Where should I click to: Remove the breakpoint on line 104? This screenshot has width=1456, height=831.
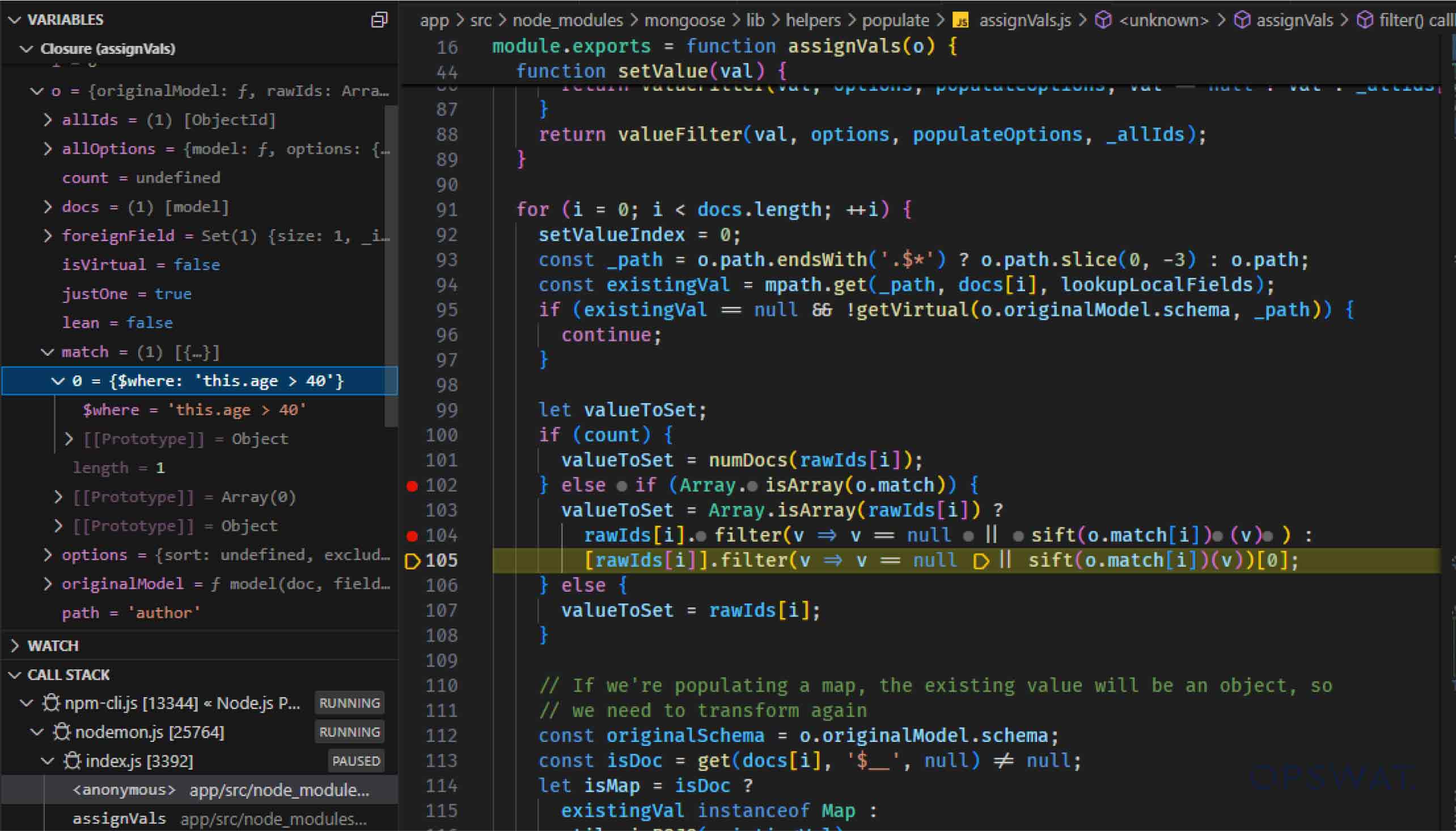coord(413,535)
